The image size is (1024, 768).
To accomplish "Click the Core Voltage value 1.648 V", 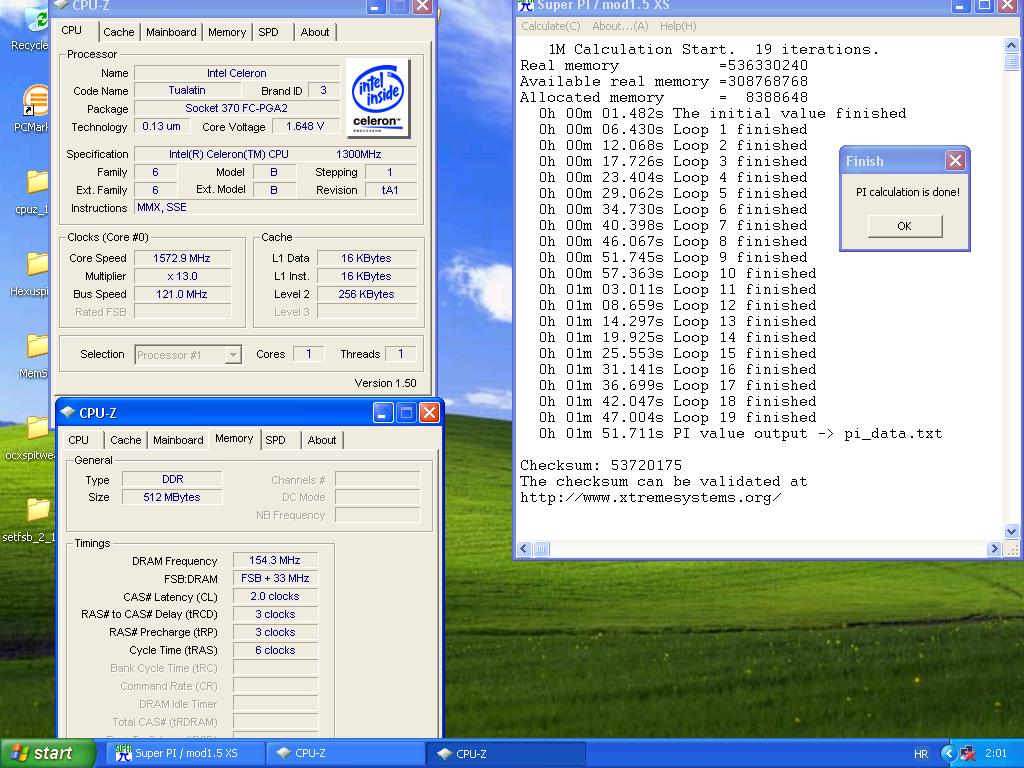I will [x=305, y=126].
